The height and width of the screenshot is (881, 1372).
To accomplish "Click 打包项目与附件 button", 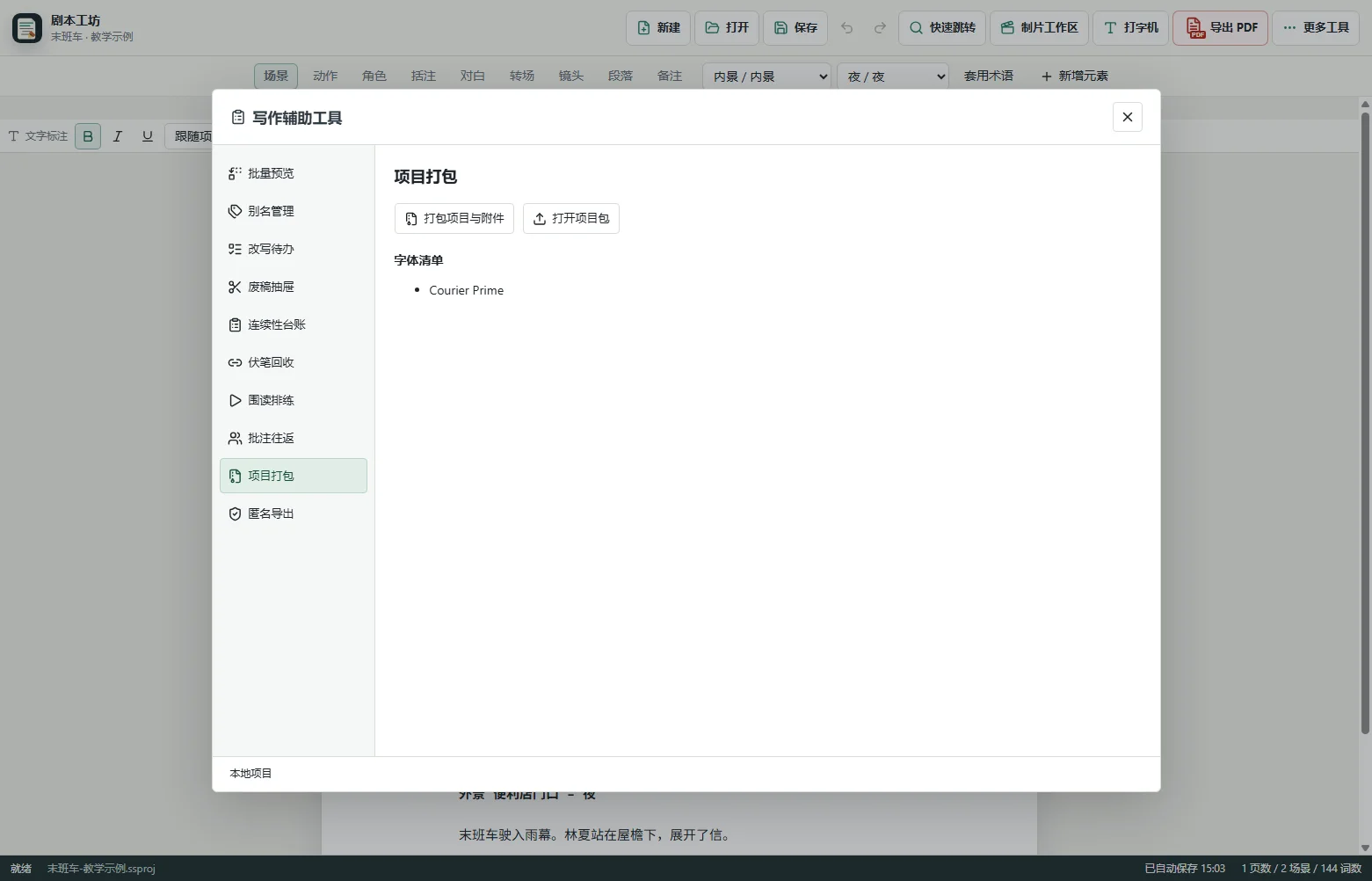I will (x=454, y=218).
